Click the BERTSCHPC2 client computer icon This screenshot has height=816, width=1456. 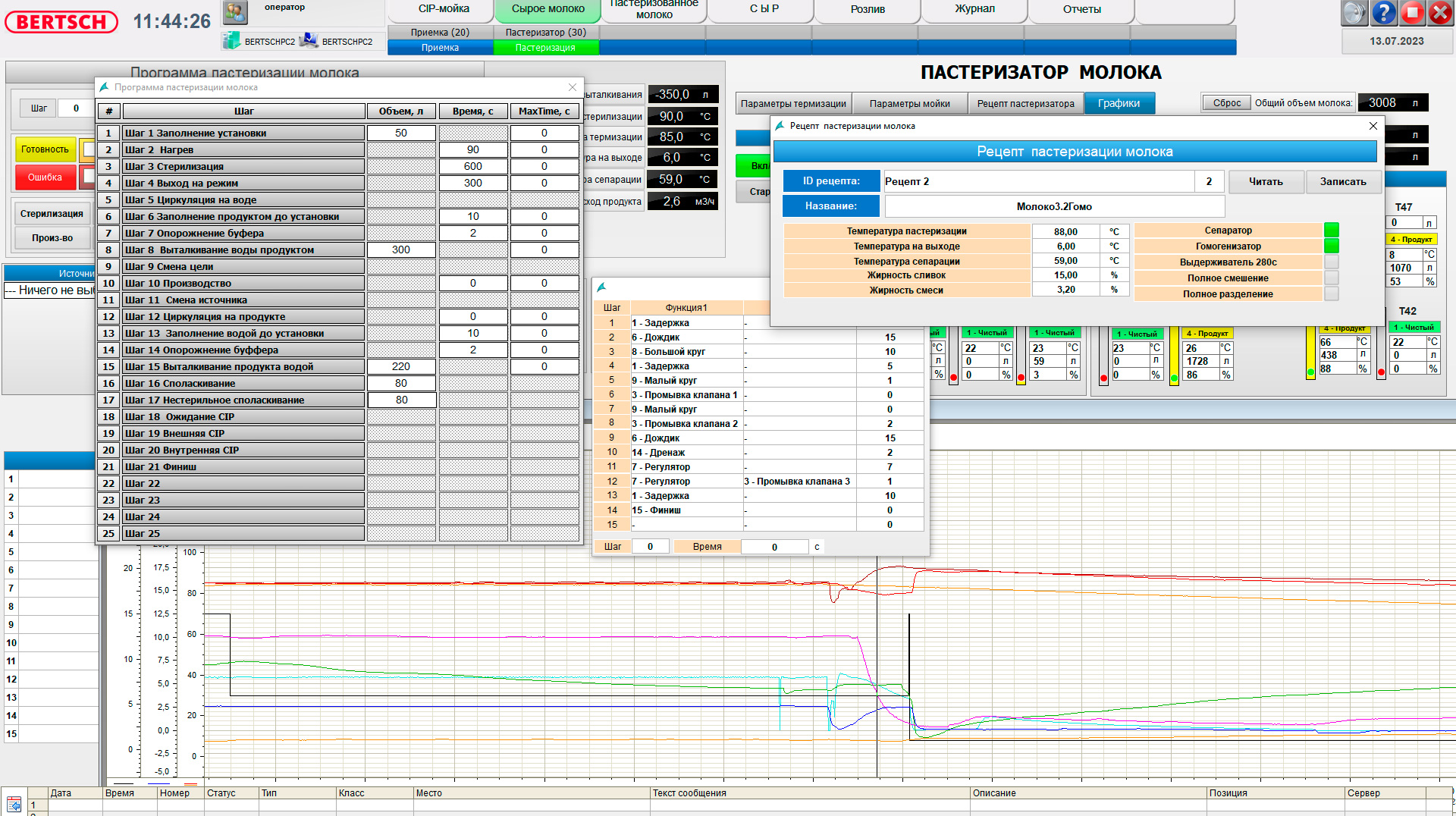tap(309, 41)
